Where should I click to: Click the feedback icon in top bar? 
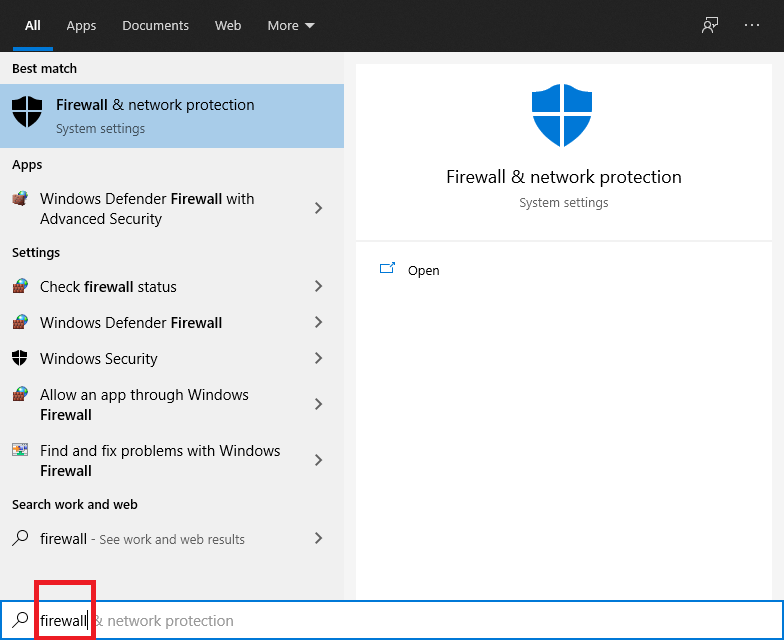tap(710, 25)
